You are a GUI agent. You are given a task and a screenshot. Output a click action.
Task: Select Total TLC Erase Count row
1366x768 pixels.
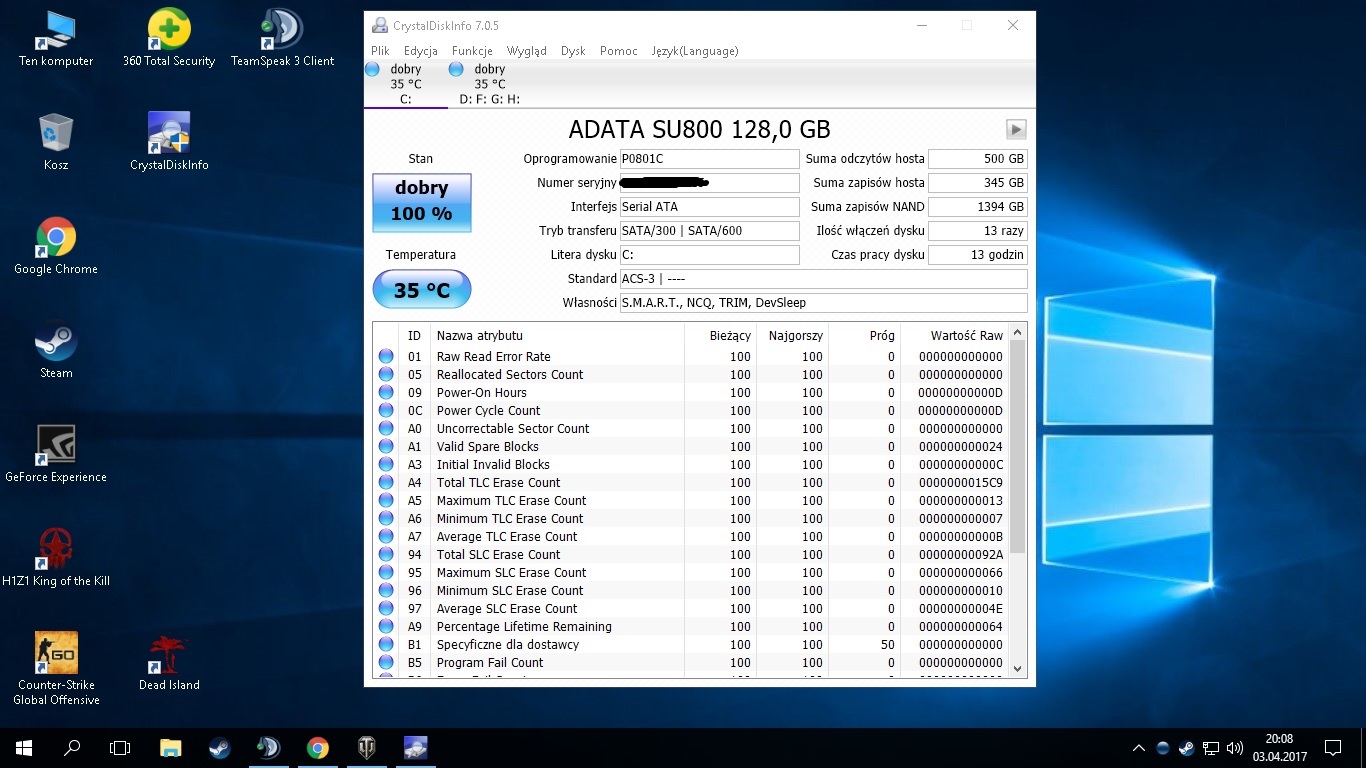tap(691, 483)
